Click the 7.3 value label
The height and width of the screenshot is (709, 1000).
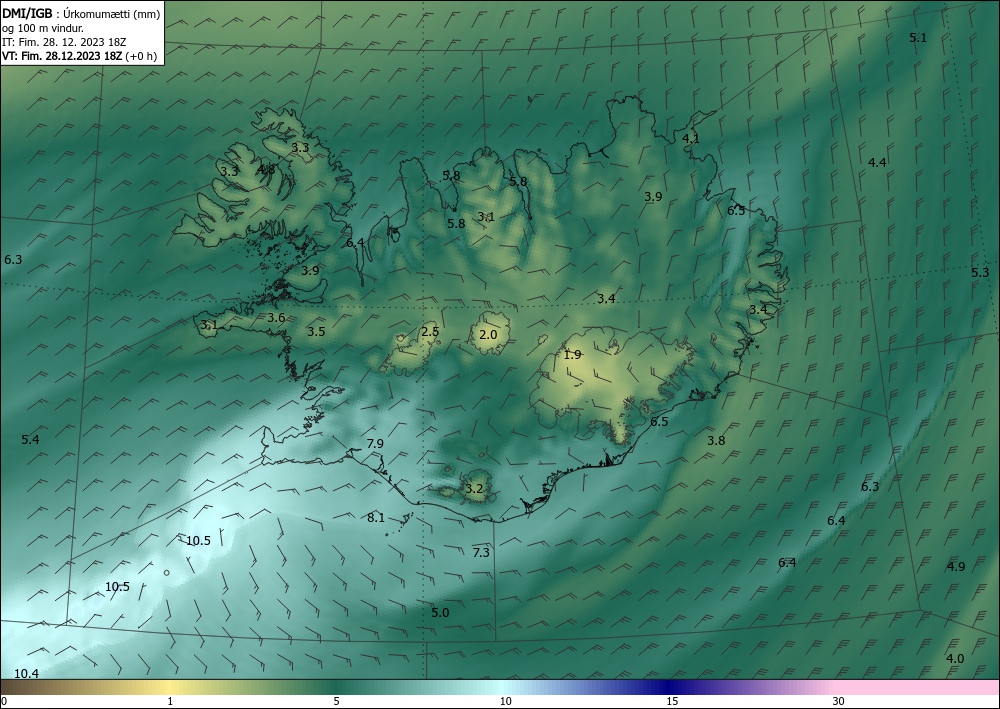tap(481, 552)
